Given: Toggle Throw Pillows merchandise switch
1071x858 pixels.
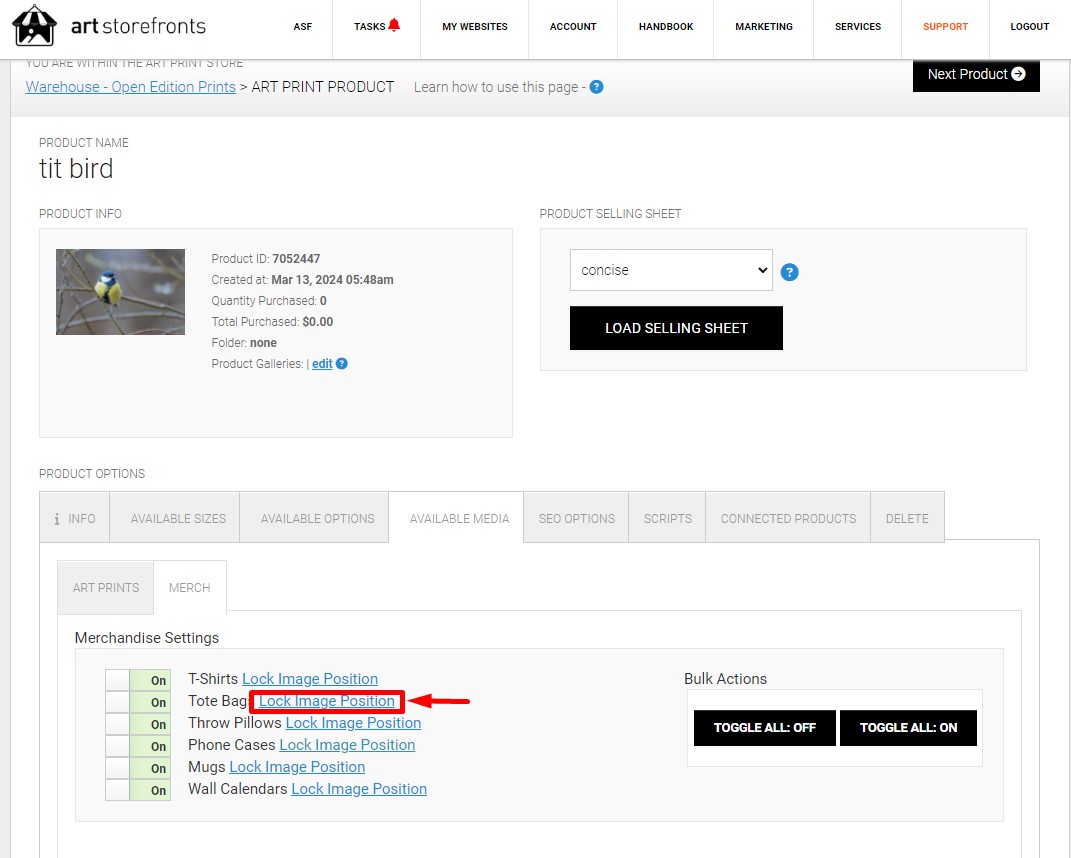Looking at the screenshot, I should point(138,724).
